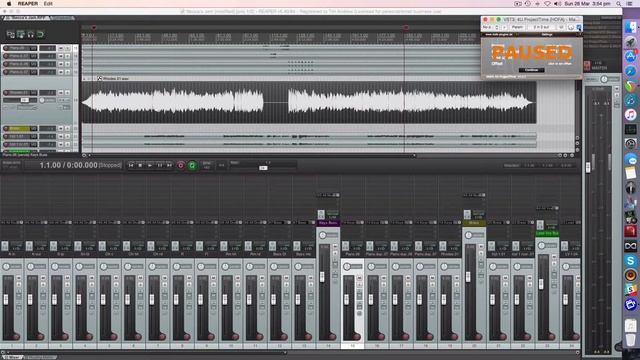The width and height of the screenshot is (640, 360).
Task: Record-arm the yellow Brass track
Action: coord(6,129)
